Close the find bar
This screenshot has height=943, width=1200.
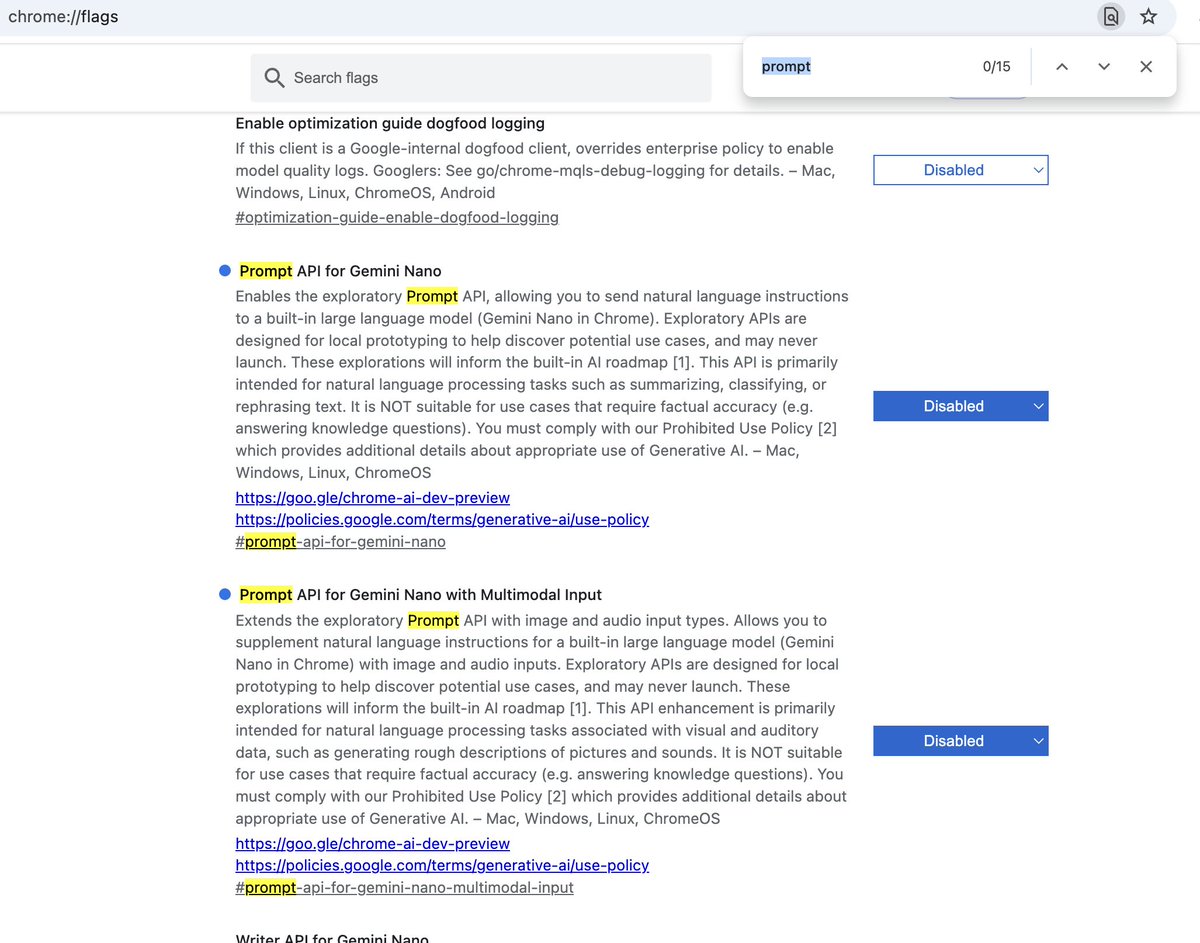click(1146, 67)
